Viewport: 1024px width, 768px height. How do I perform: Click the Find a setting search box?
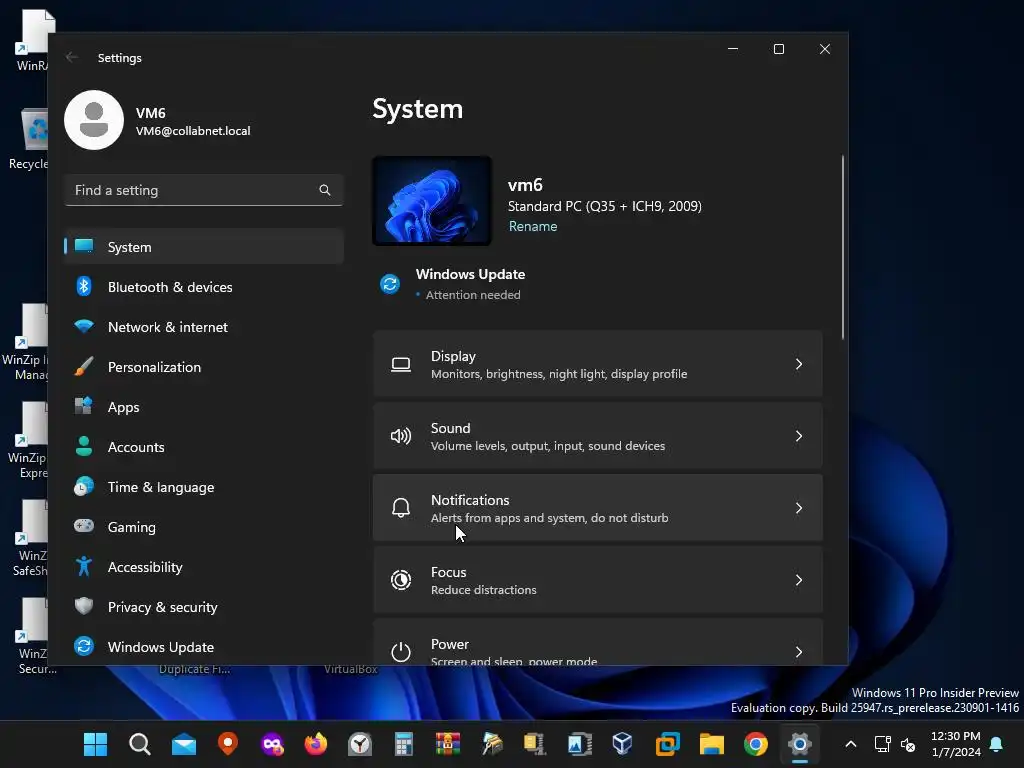[x=204, y=190]
